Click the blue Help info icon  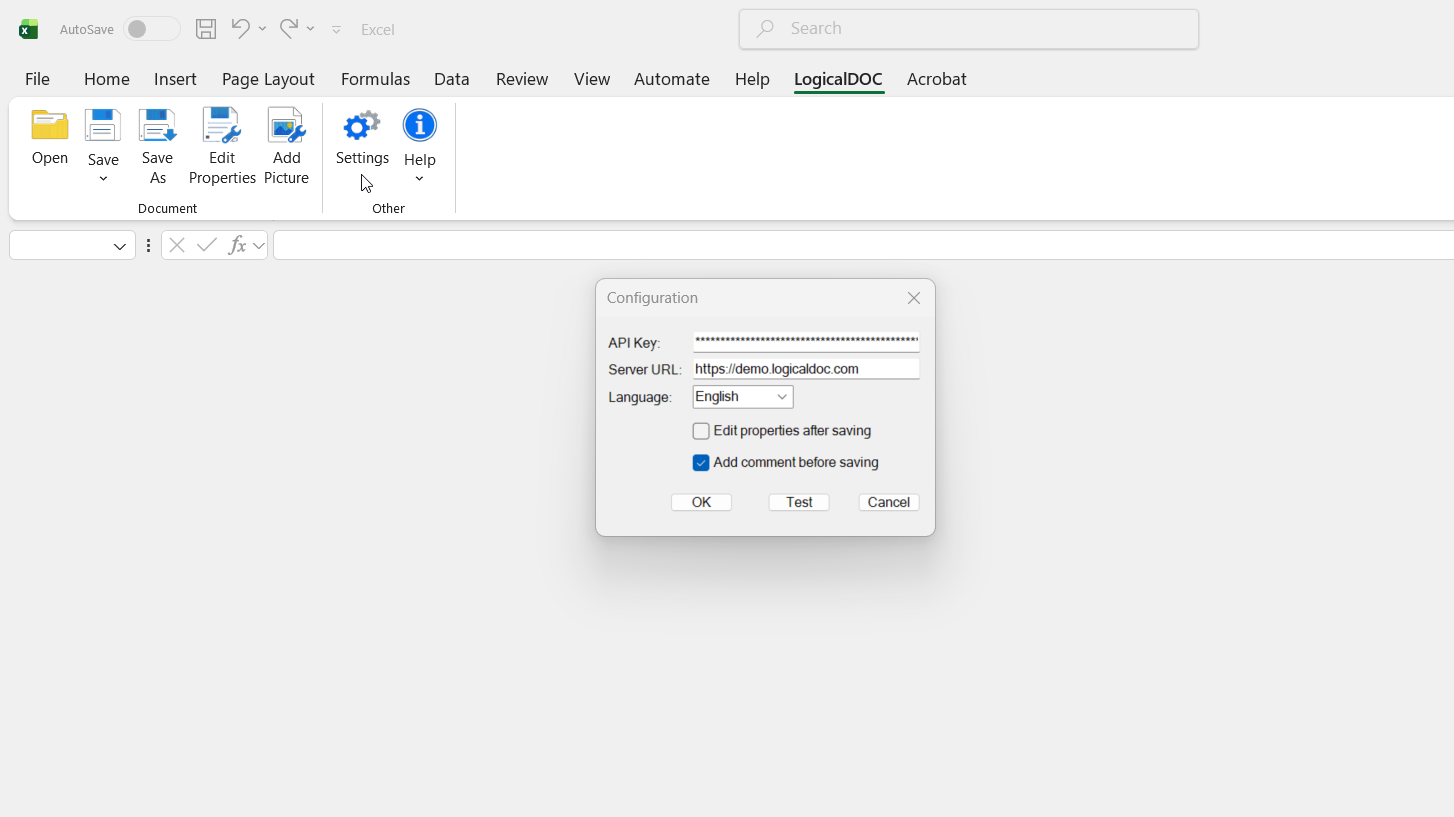[420, 125]
